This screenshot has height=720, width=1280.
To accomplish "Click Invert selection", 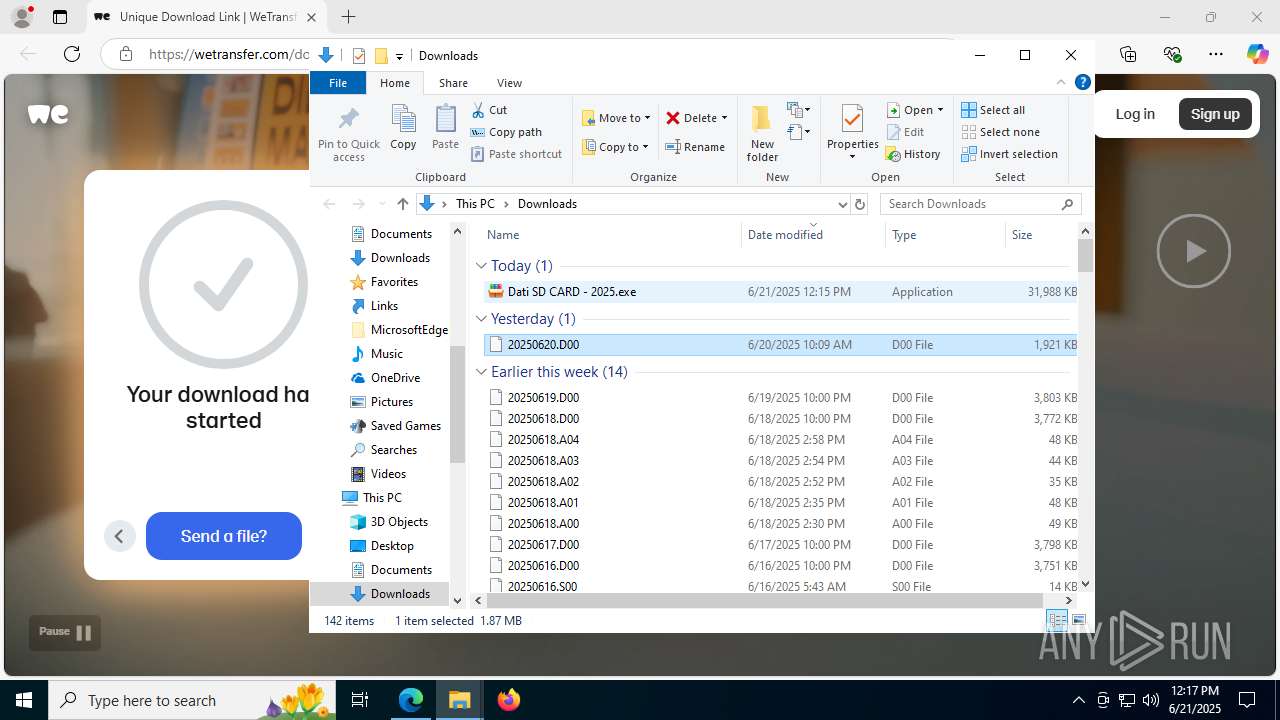I will 1009,154.
